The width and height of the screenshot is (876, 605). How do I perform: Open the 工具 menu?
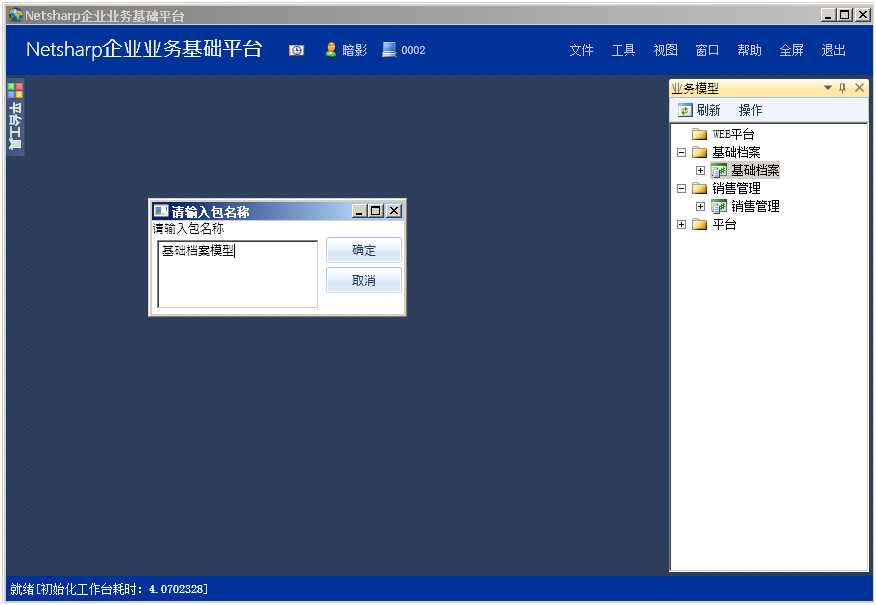[623, 50]
